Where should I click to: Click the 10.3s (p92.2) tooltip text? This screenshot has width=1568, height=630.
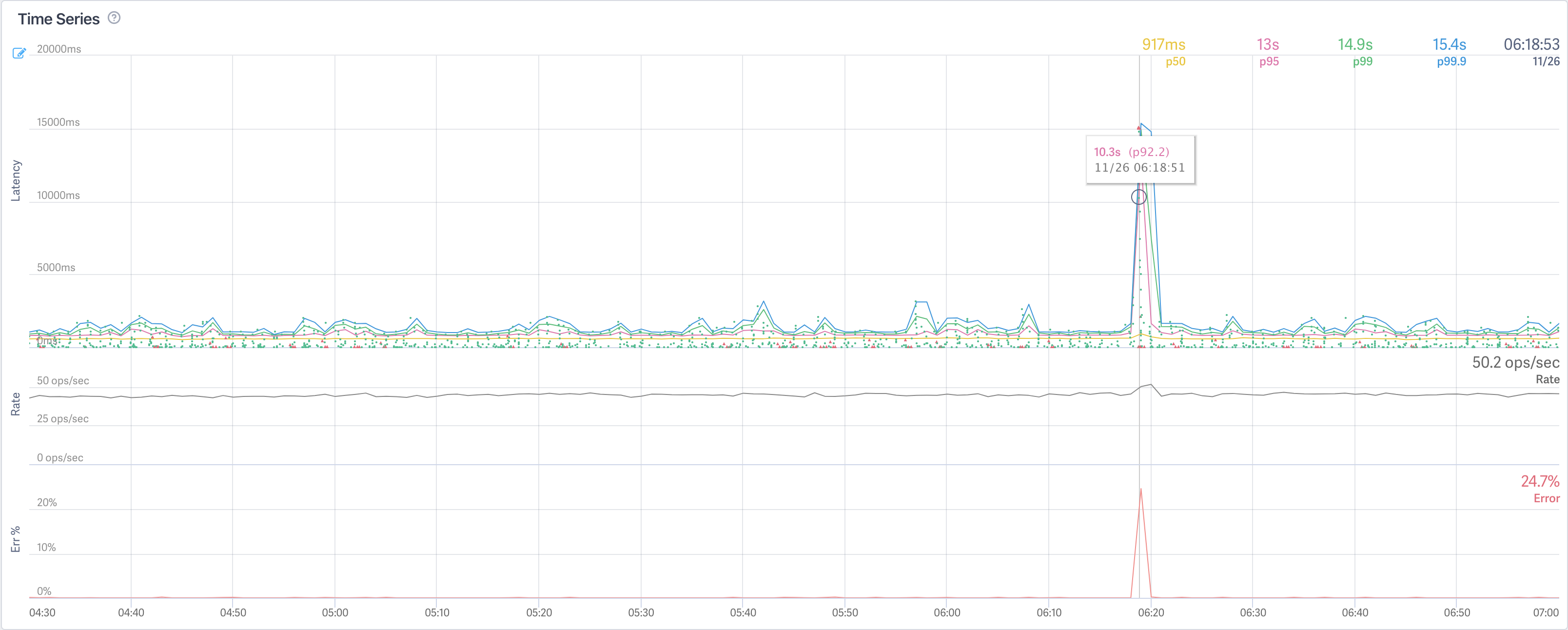(1131, 152)
